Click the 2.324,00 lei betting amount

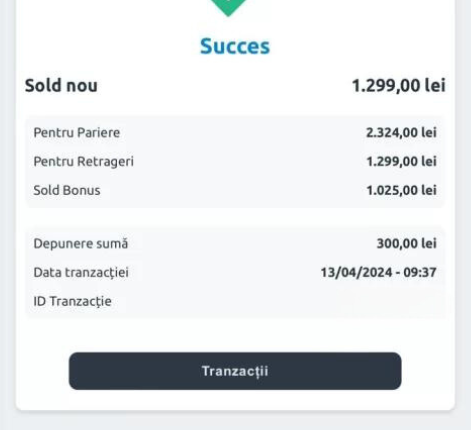pyautogui.click(x=401, y=133)
